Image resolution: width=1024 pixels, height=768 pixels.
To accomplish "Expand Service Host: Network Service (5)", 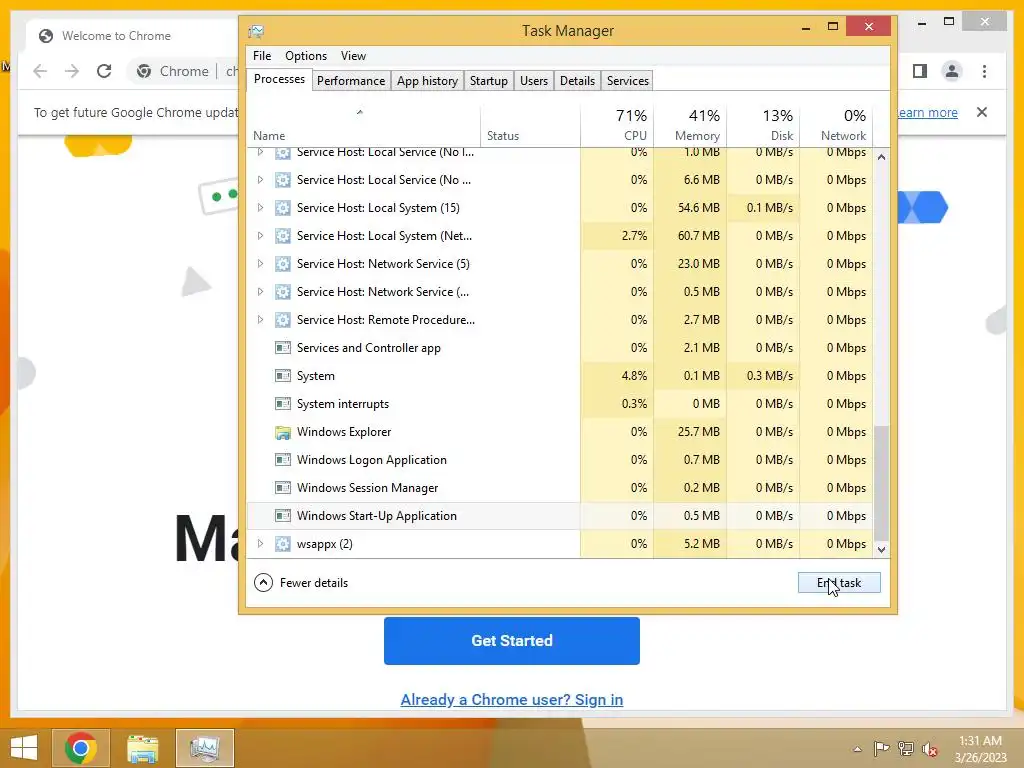I will pyautogui.click(x=260, y=264).
